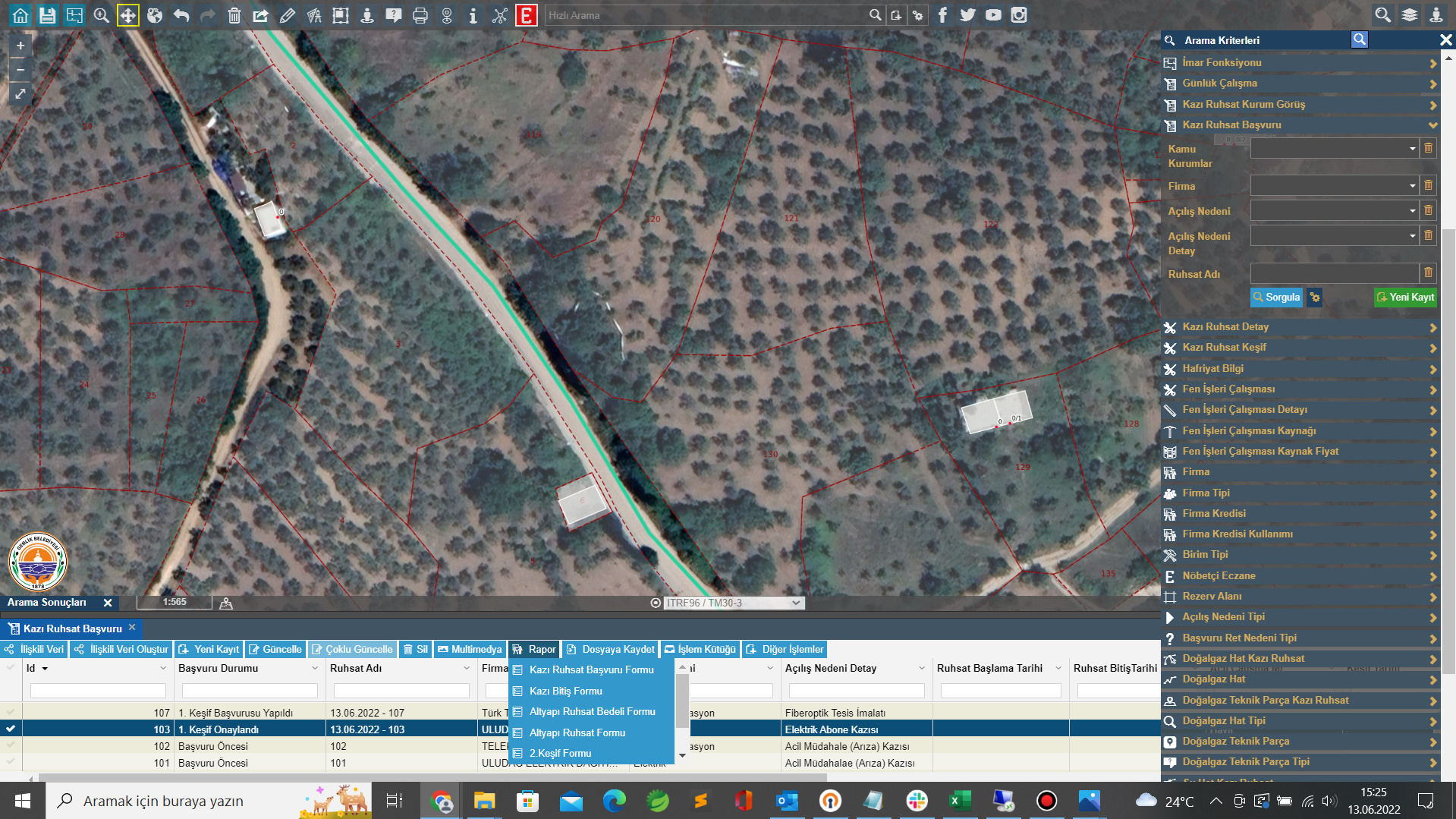Screen dimensions: 1456x819
Task: Choose Altyapı Ruhsat Formu report option
Action: tap(577, 732)
